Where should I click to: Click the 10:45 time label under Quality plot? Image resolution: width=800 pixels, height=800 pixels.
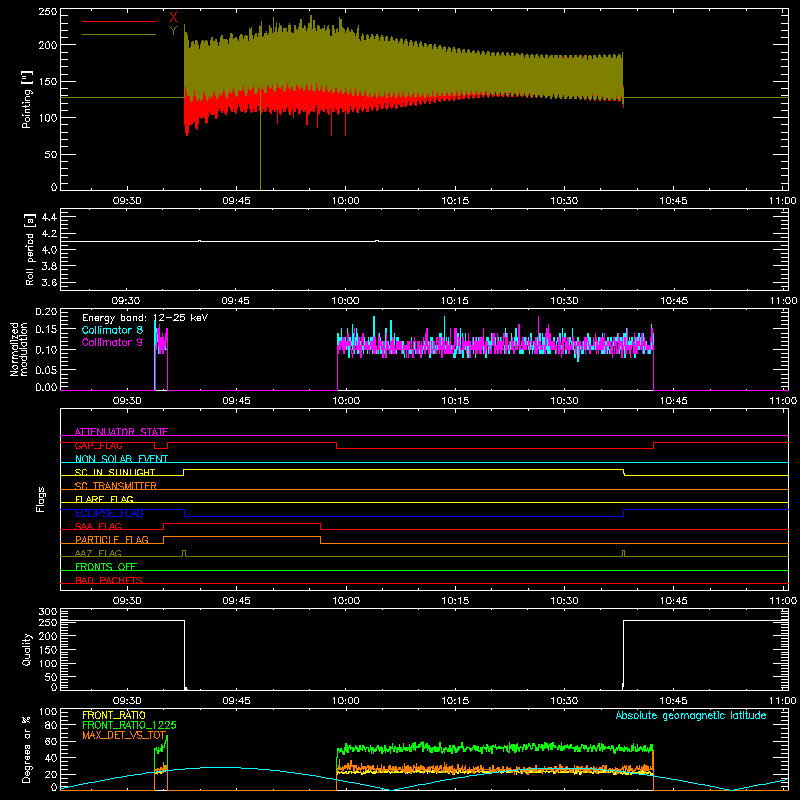pyautogui.click(x=673, y=701)
